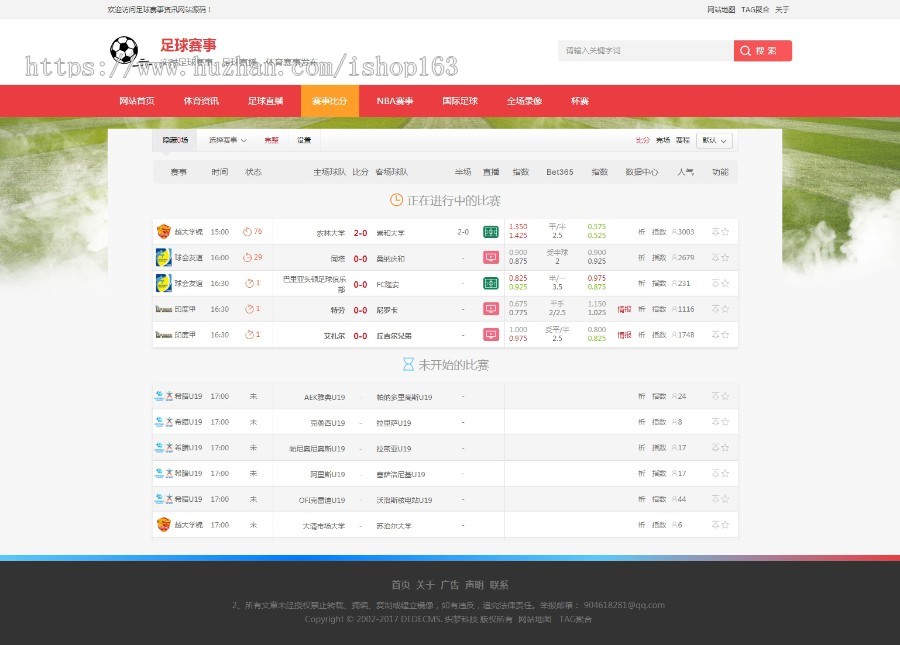Viewport: 900px width, 645px height.
Task: Pin the 3003-popularity match to top
Action: pos(715,232)
